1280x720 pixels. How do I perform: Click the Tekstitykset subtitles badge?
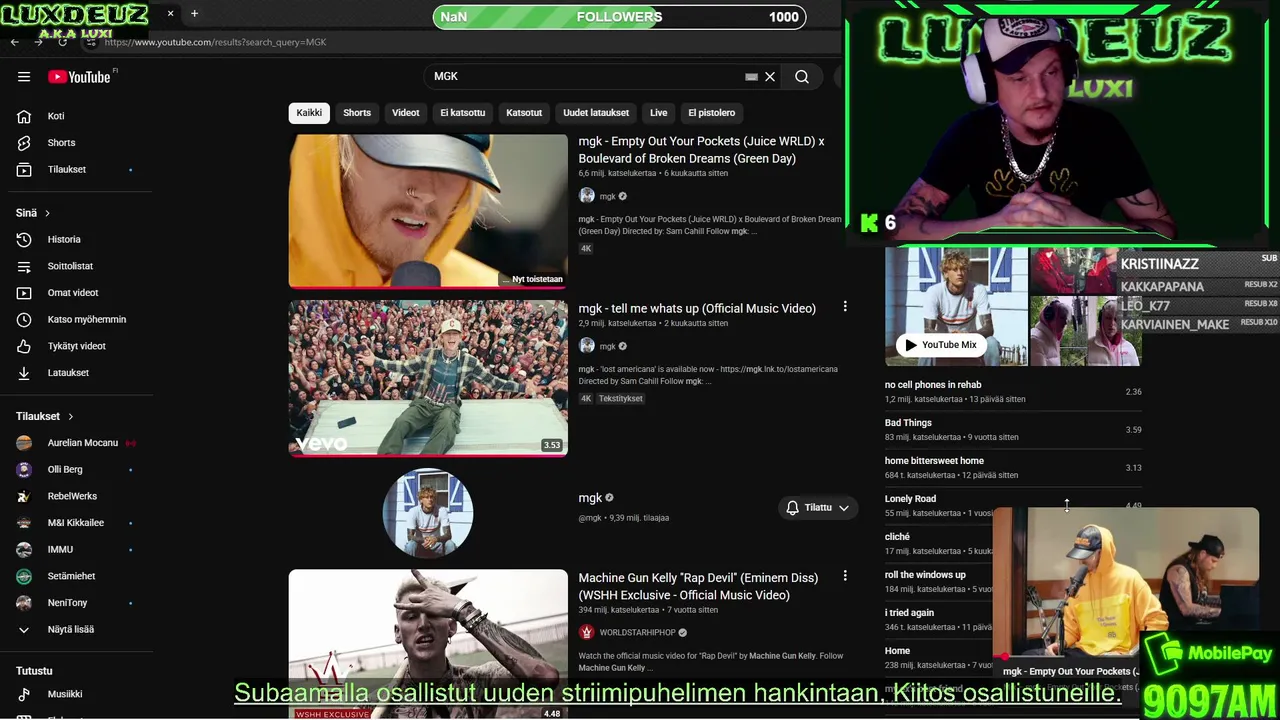(x=621, y=398)
